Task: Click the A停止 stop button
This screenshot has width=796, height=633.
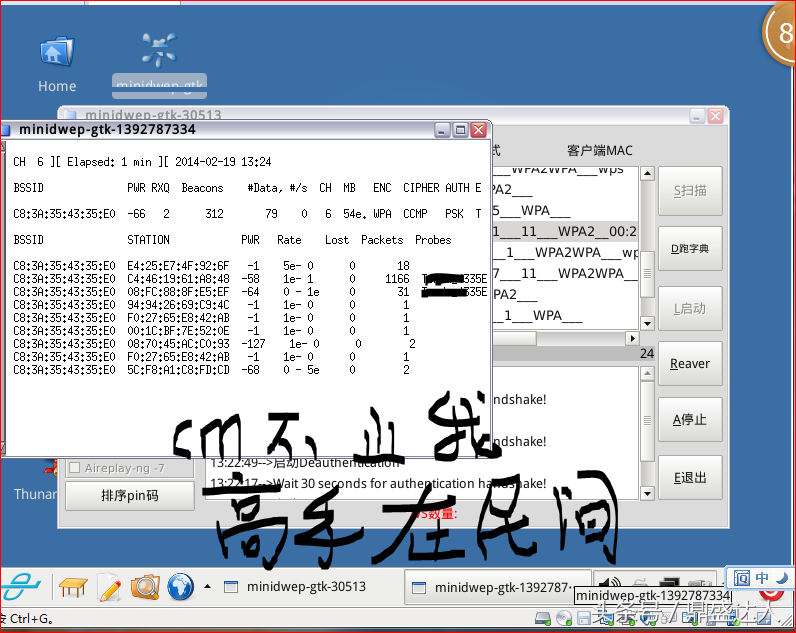Action: 690,419
